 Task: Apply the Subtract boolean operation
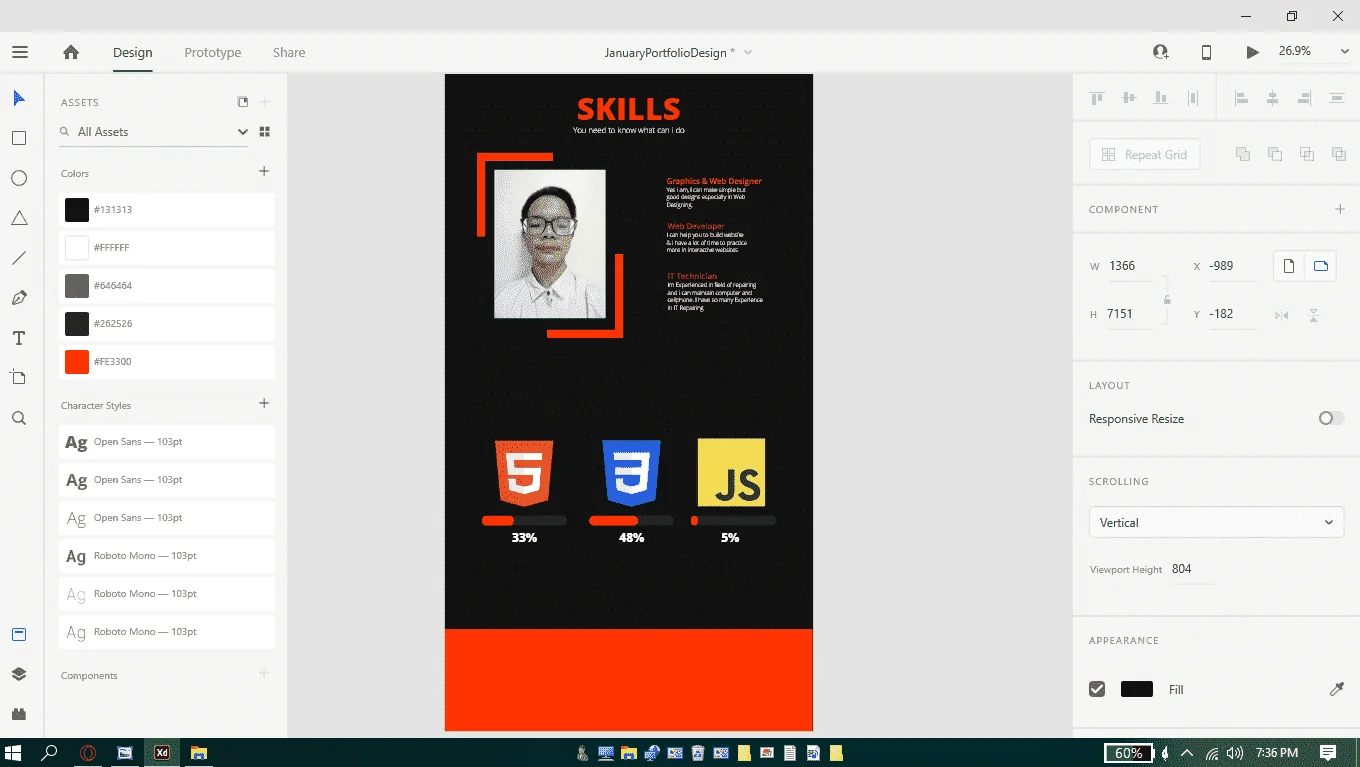pos(1275,154)
